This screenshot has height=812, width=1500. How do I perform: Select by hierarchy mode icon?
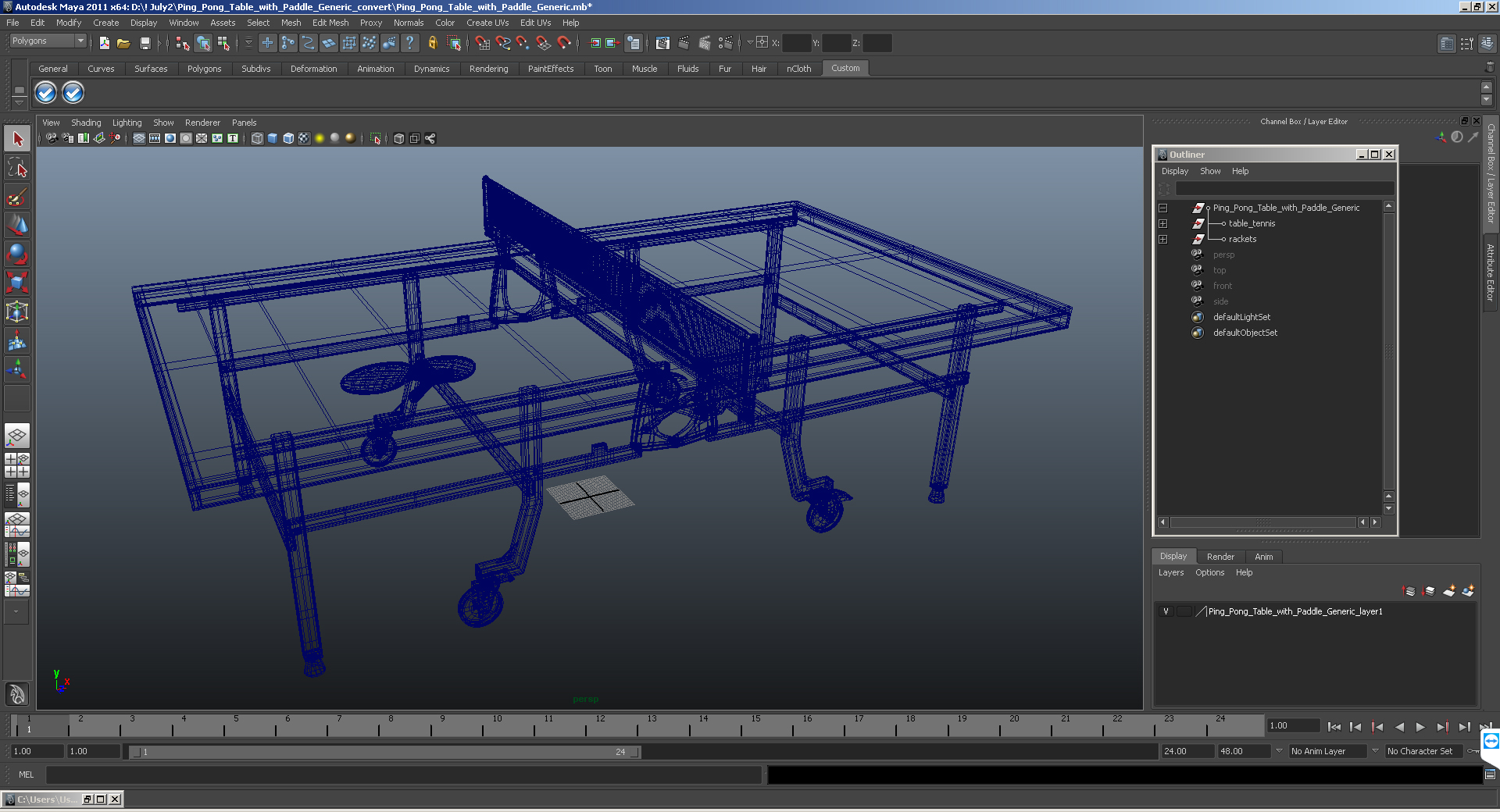(x=183, y=43)
